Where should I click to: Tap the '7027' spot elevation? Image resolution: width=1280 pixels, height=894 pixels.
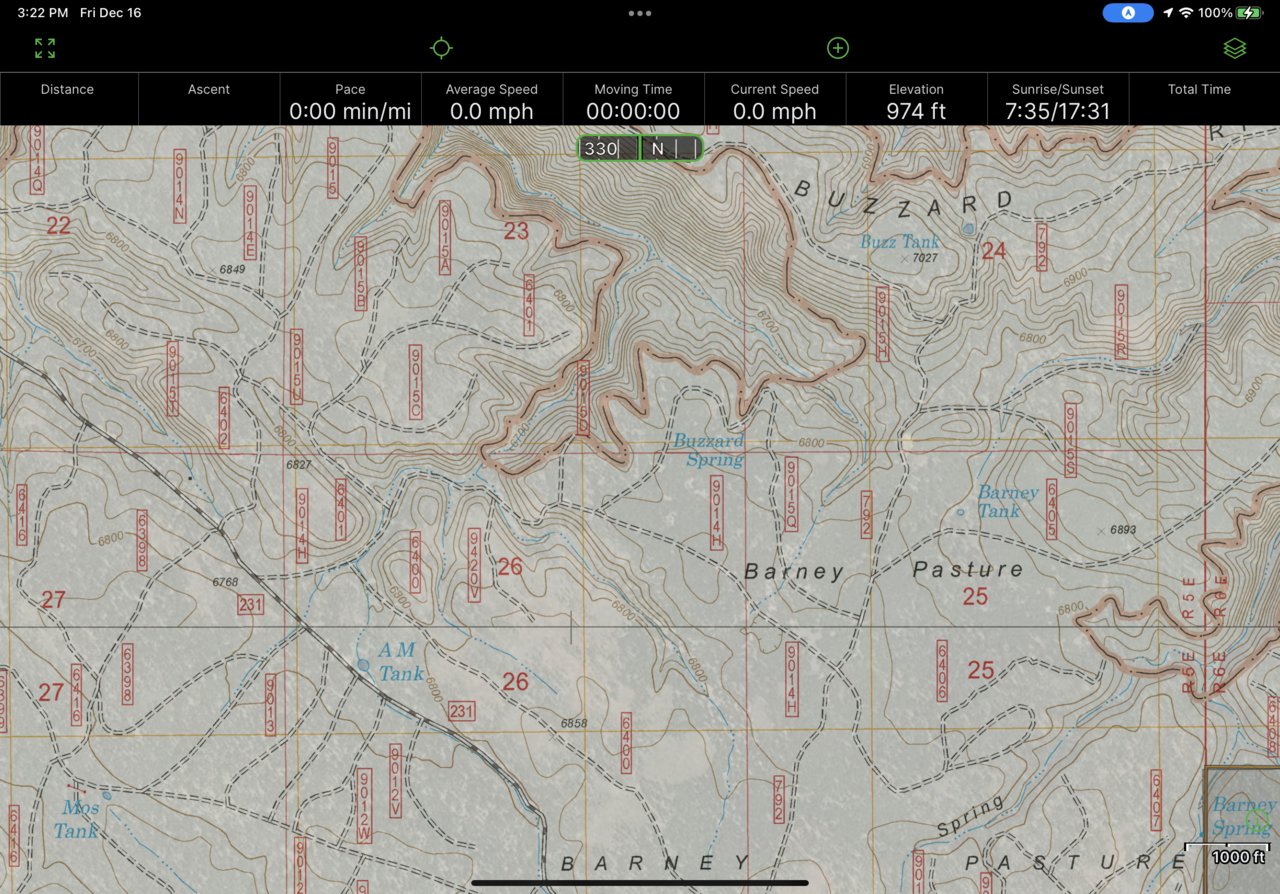924,258
